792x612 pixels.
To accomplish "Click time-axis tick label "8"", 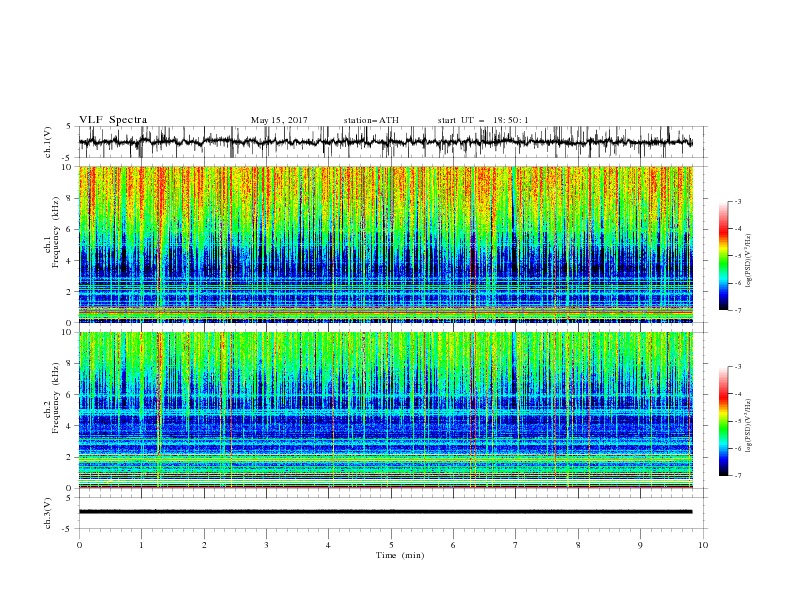I will (578, 545).
